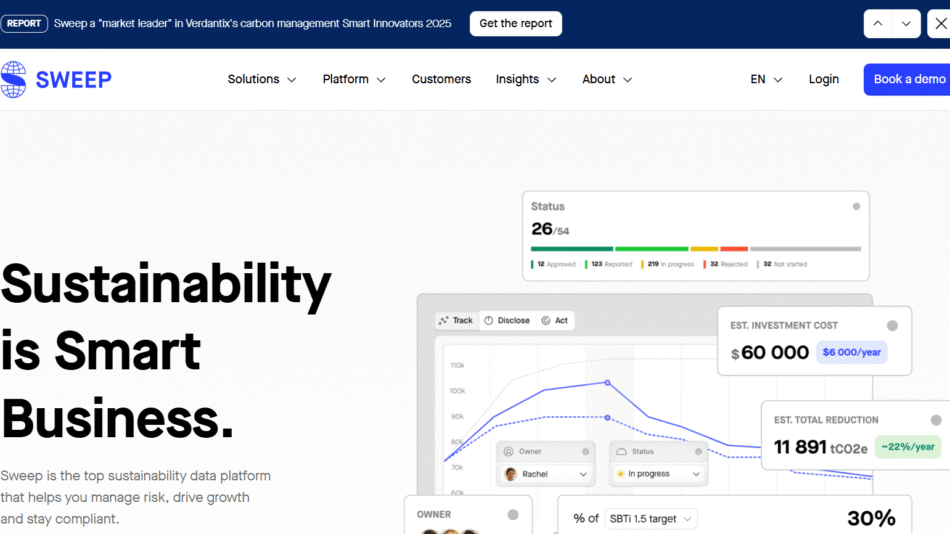Open the Platform navigation menu
Screen dimensions: 950x534
coord(354,80)
